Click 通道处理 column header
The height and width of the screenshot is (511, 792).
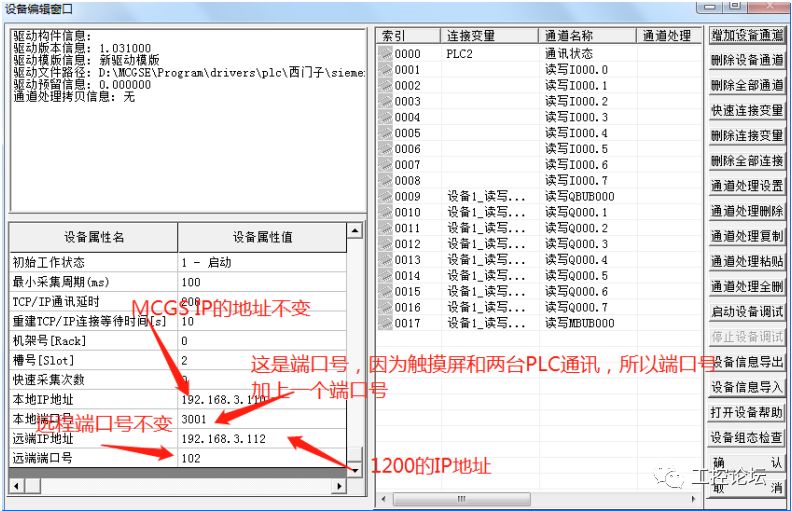(x=669, y=36)
